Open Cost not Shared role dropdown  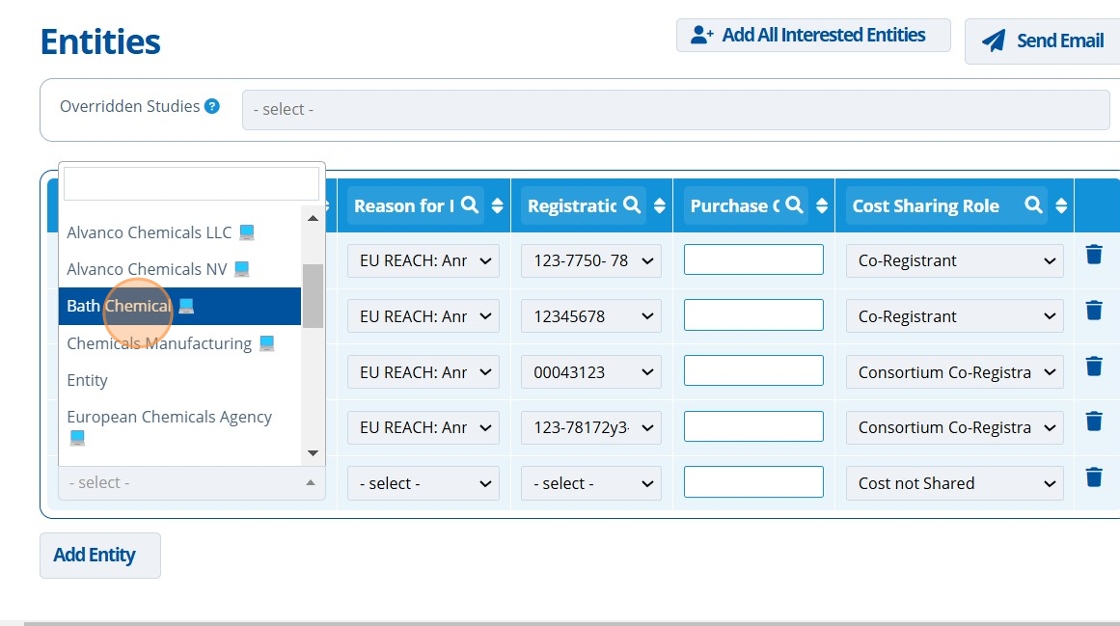point(954,483)
